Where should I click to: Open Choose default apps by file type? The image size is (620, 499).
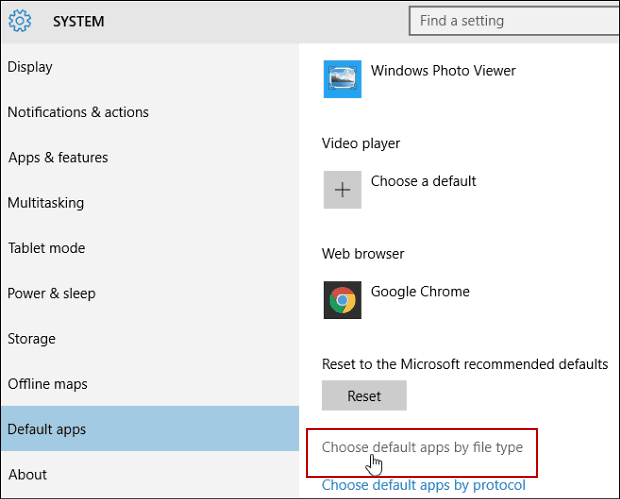tap(422, 447)
